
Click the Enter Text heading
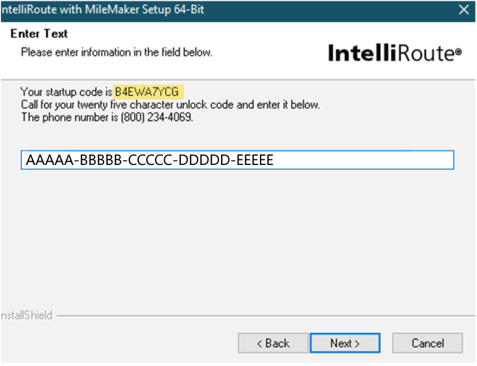pyautogui.click(x=39, y=34)
